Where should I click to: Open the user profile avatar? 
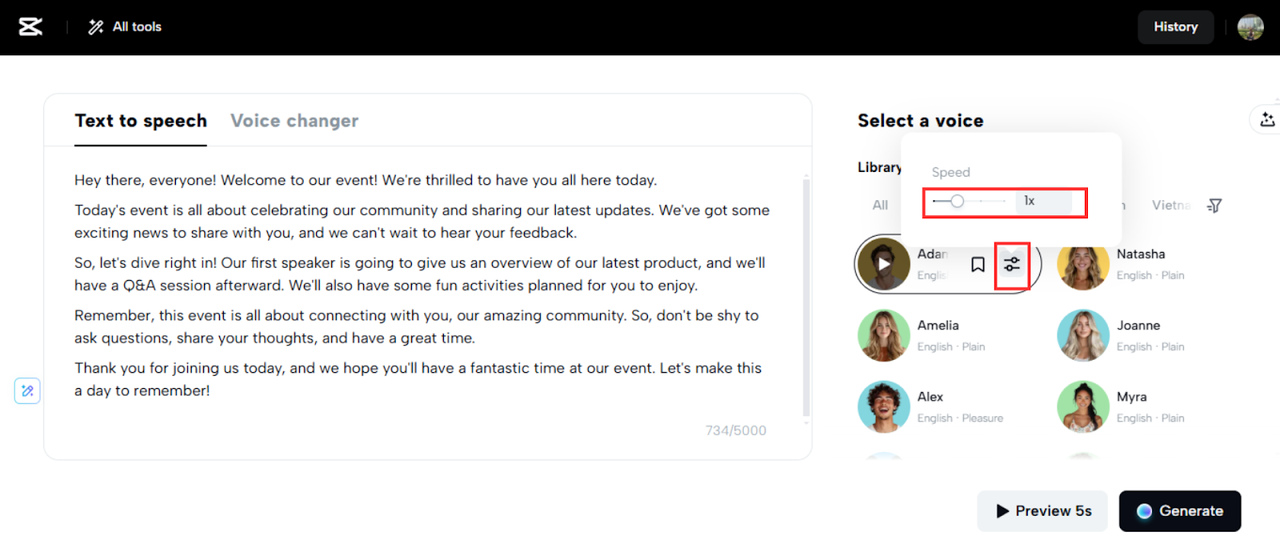point(1250,27)
